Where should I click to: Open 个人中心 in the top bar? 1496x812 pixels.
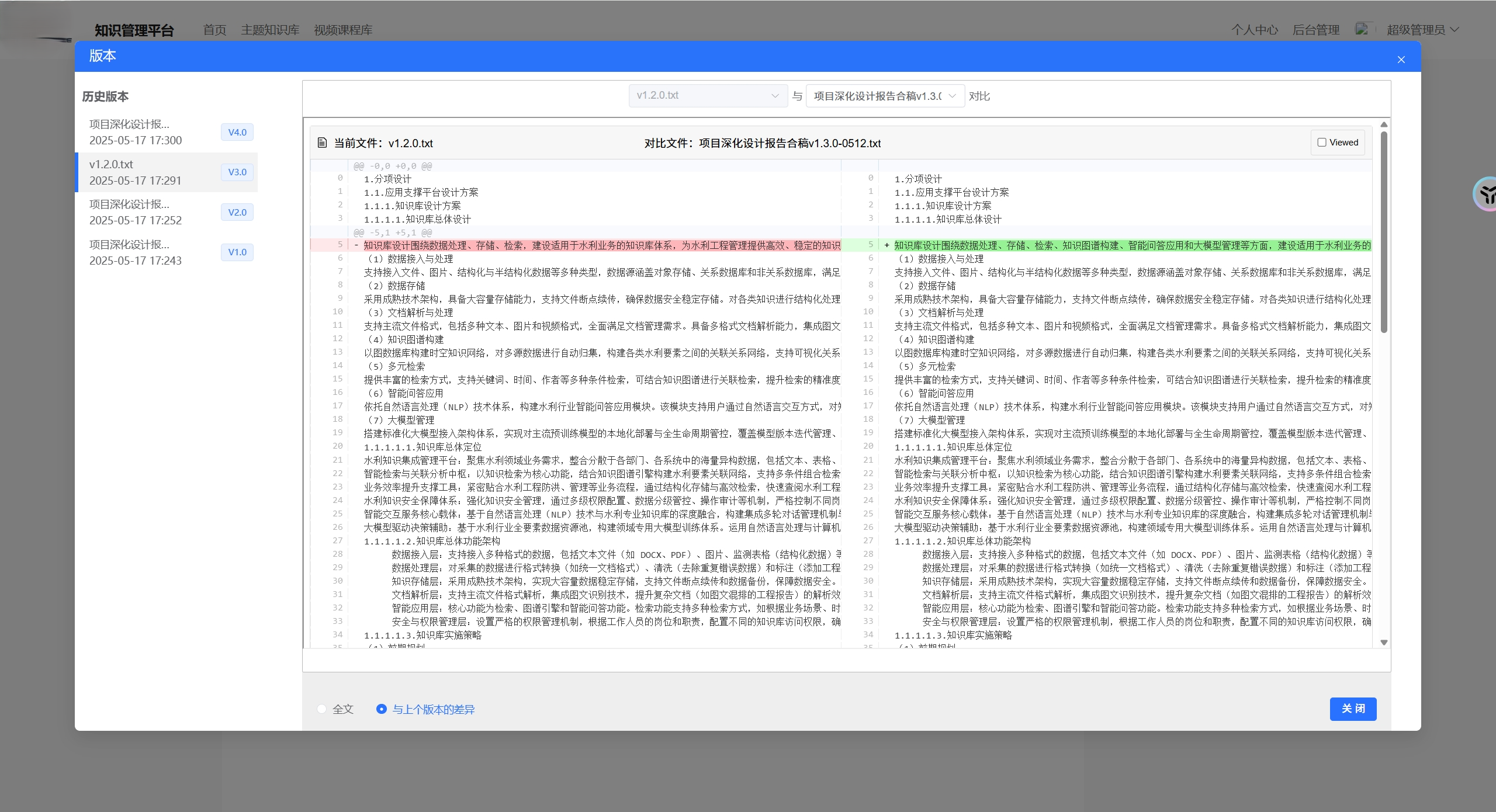[1254, 30]
